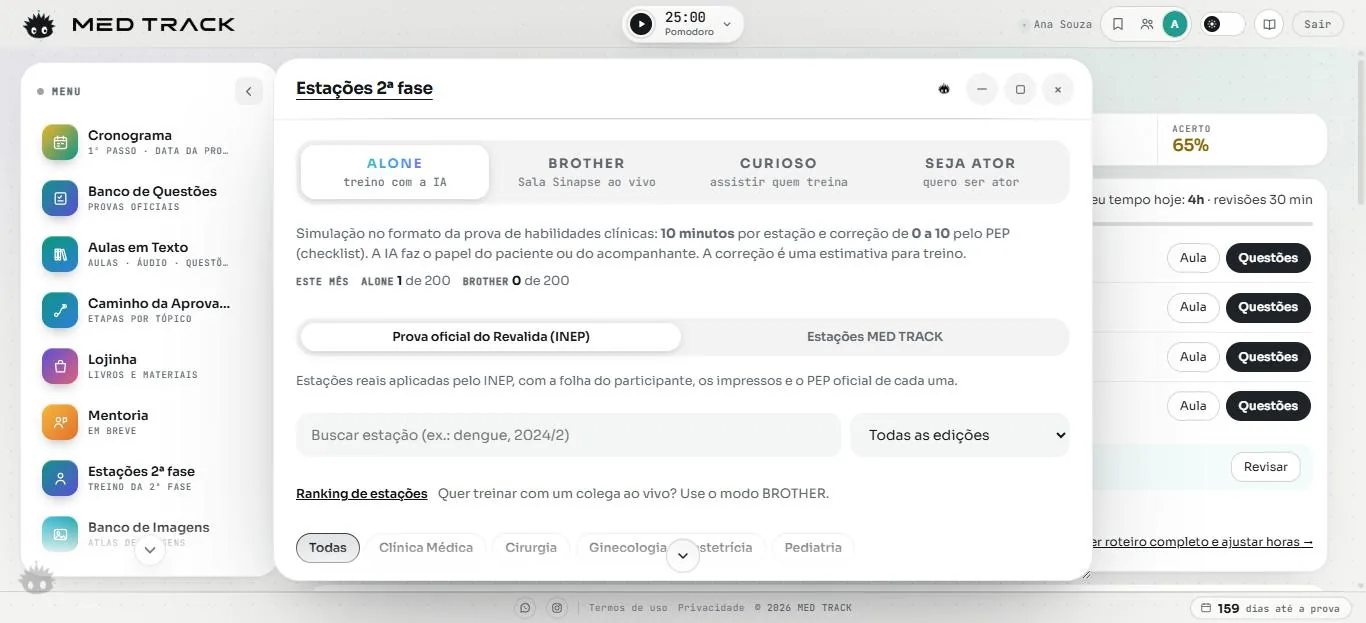Open the Todas as edições dropdown
This screenshot has width=1366, height=623.
point(960,435)
